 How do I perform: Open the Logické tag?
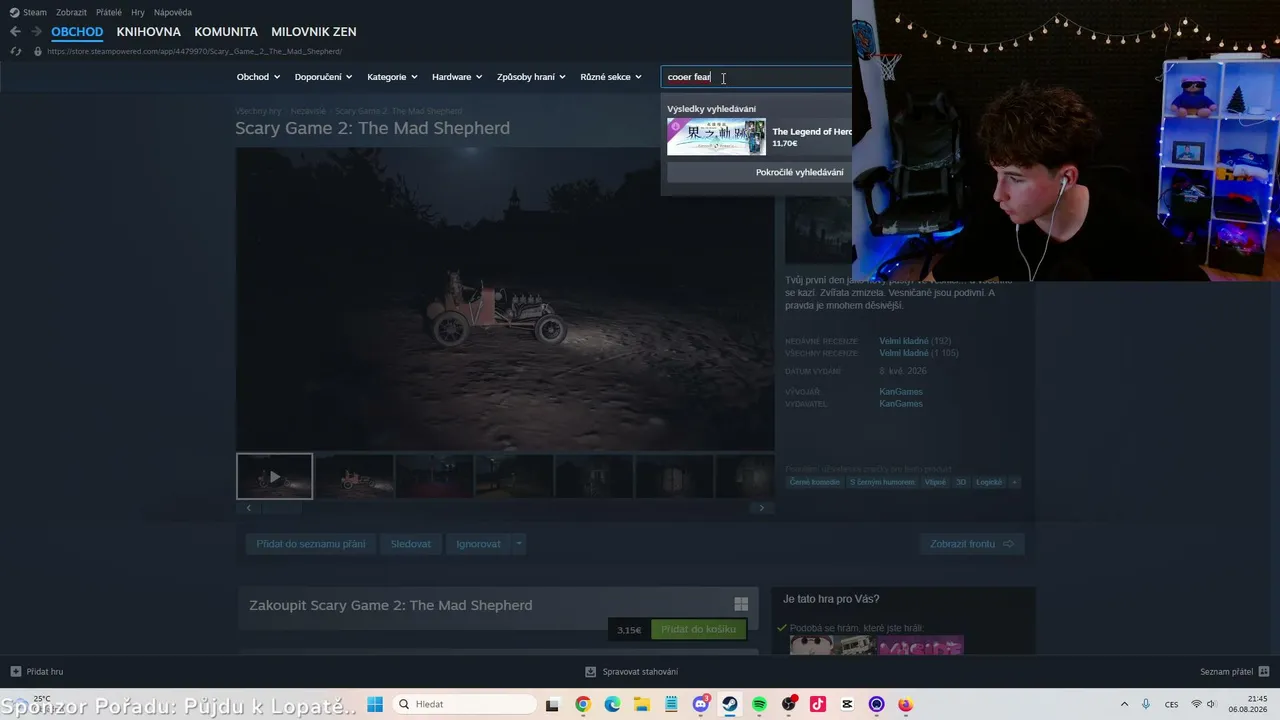tap(989, 482)
